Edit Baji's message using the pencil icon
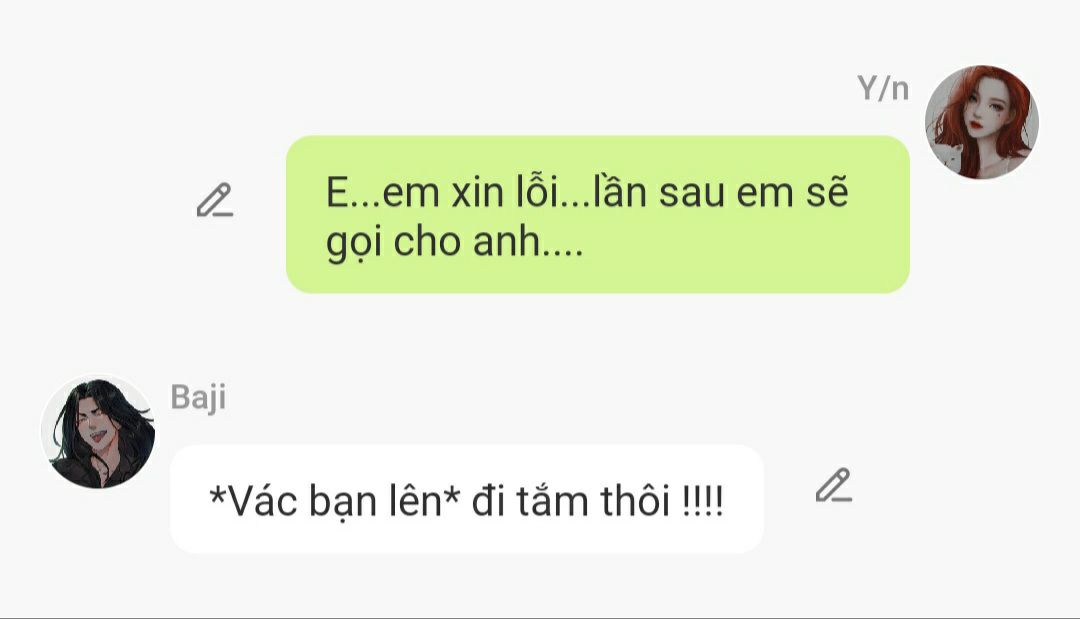Image resolution: width=1080 pixels, height=619 pixels. pyautogui.click(x=833, y=485)
